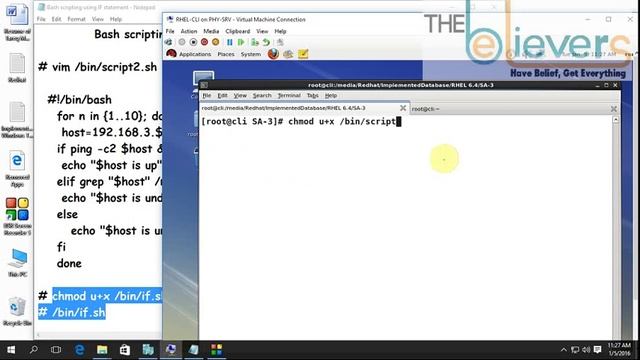640x360 pixels.
Task: Select the Edge shortcut on desktop
Action: [17, 169]
